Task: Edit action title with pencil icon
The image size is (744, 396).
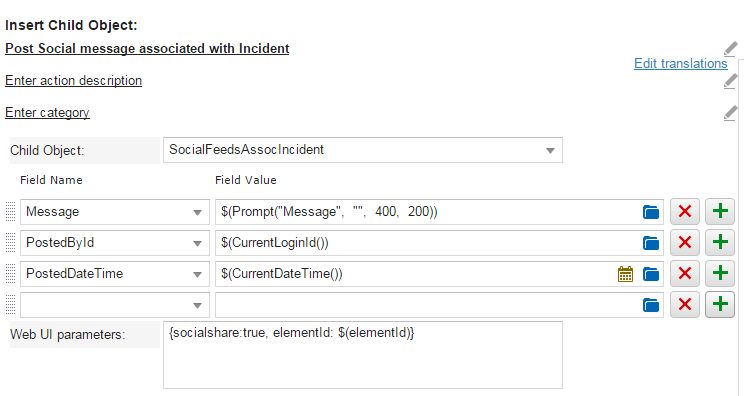Action: coord(731,49)
